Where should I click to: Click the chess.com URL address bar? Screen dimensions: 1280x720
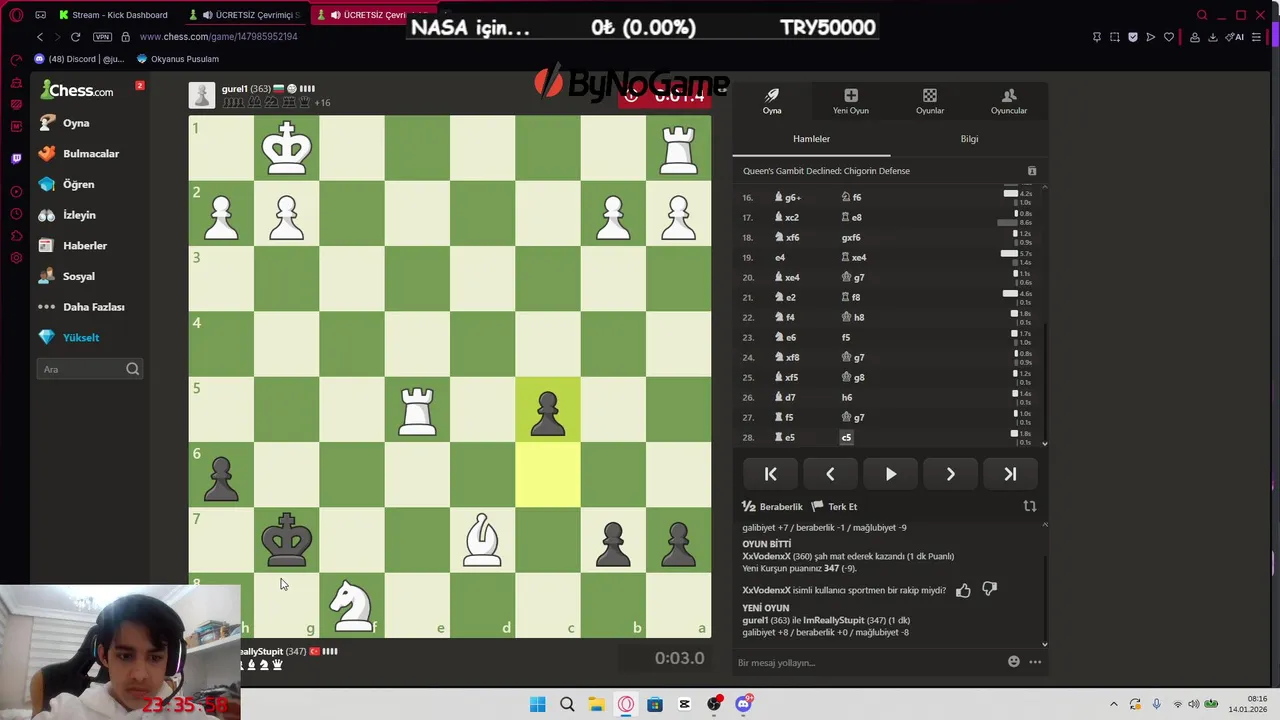pyautogui.click(x=218, y=37)
